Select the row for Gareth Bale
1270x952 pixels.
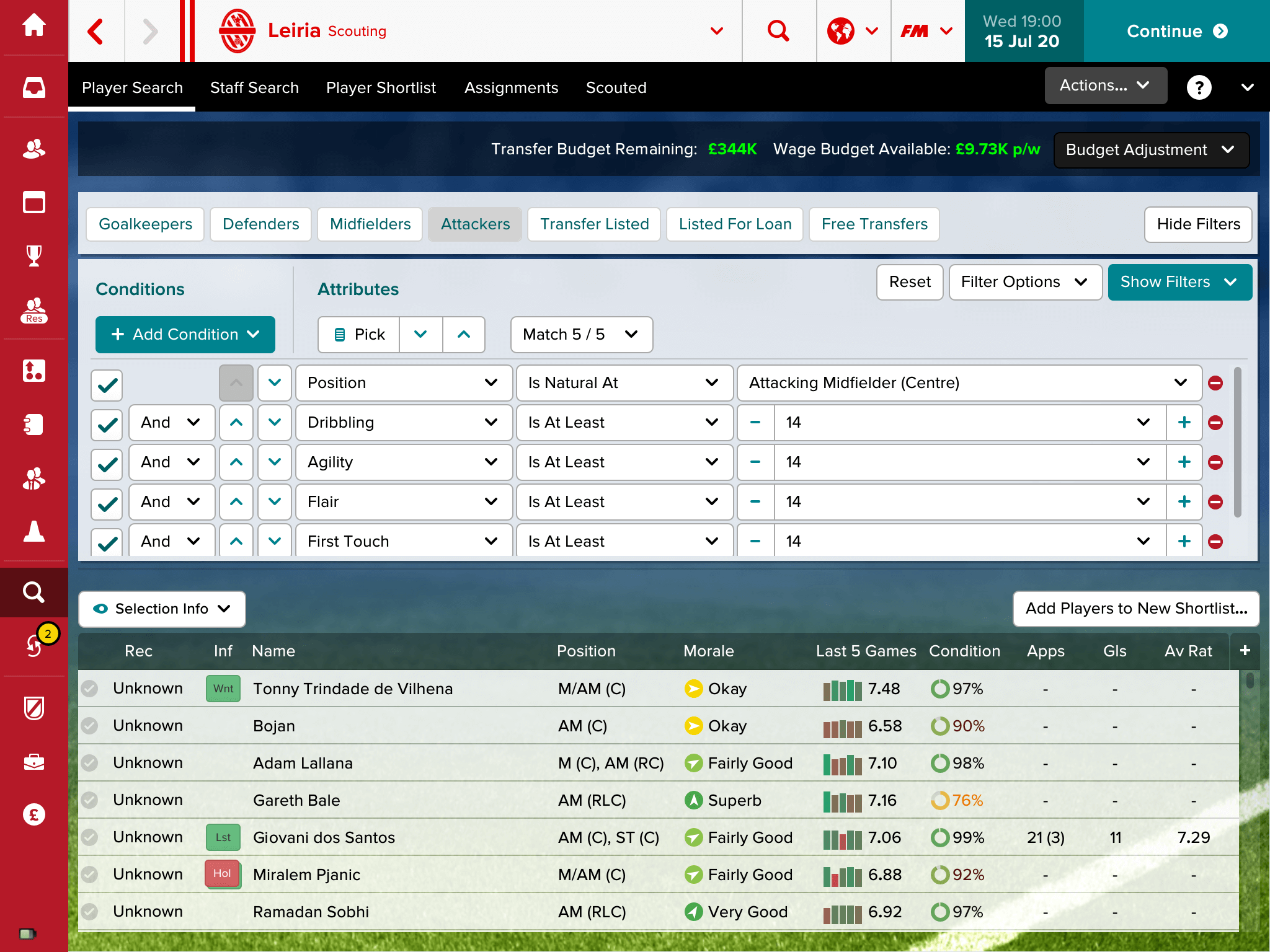tap(659, 800)
